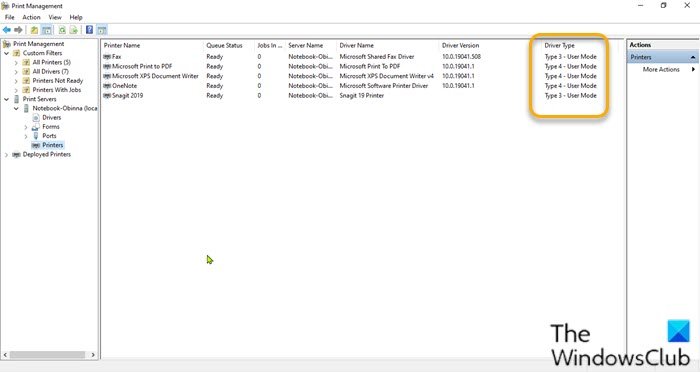Sort by the Jobs In column header
The height and width of the screenshot is (373, 700).
point(270,46)
